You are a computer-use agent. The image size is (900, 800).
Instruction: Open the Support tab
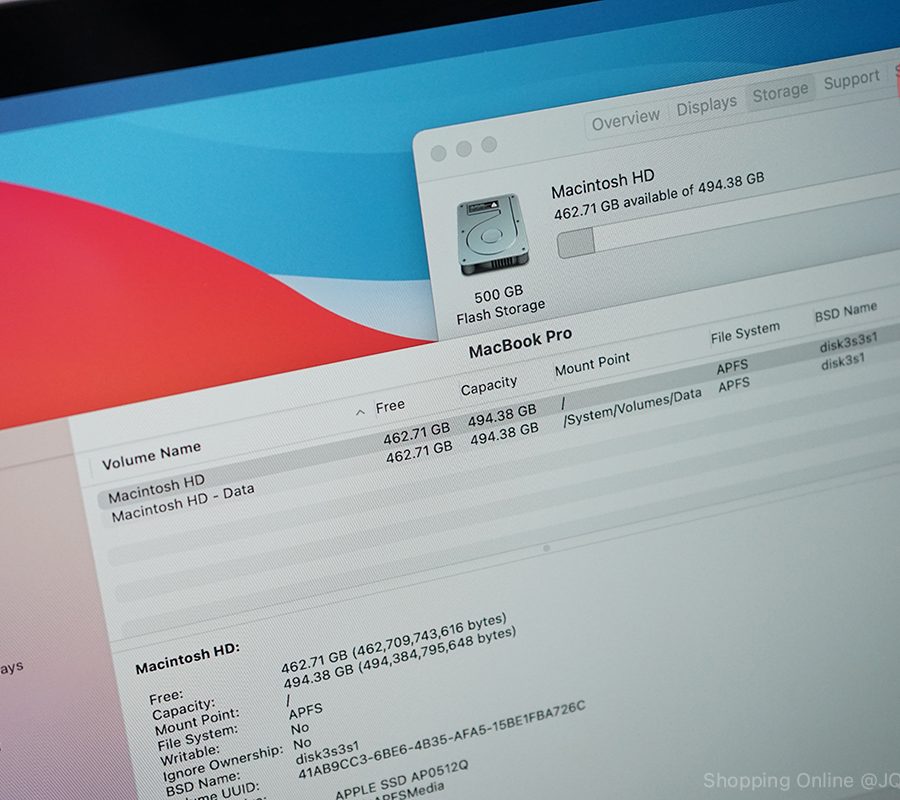coord(851,80)
